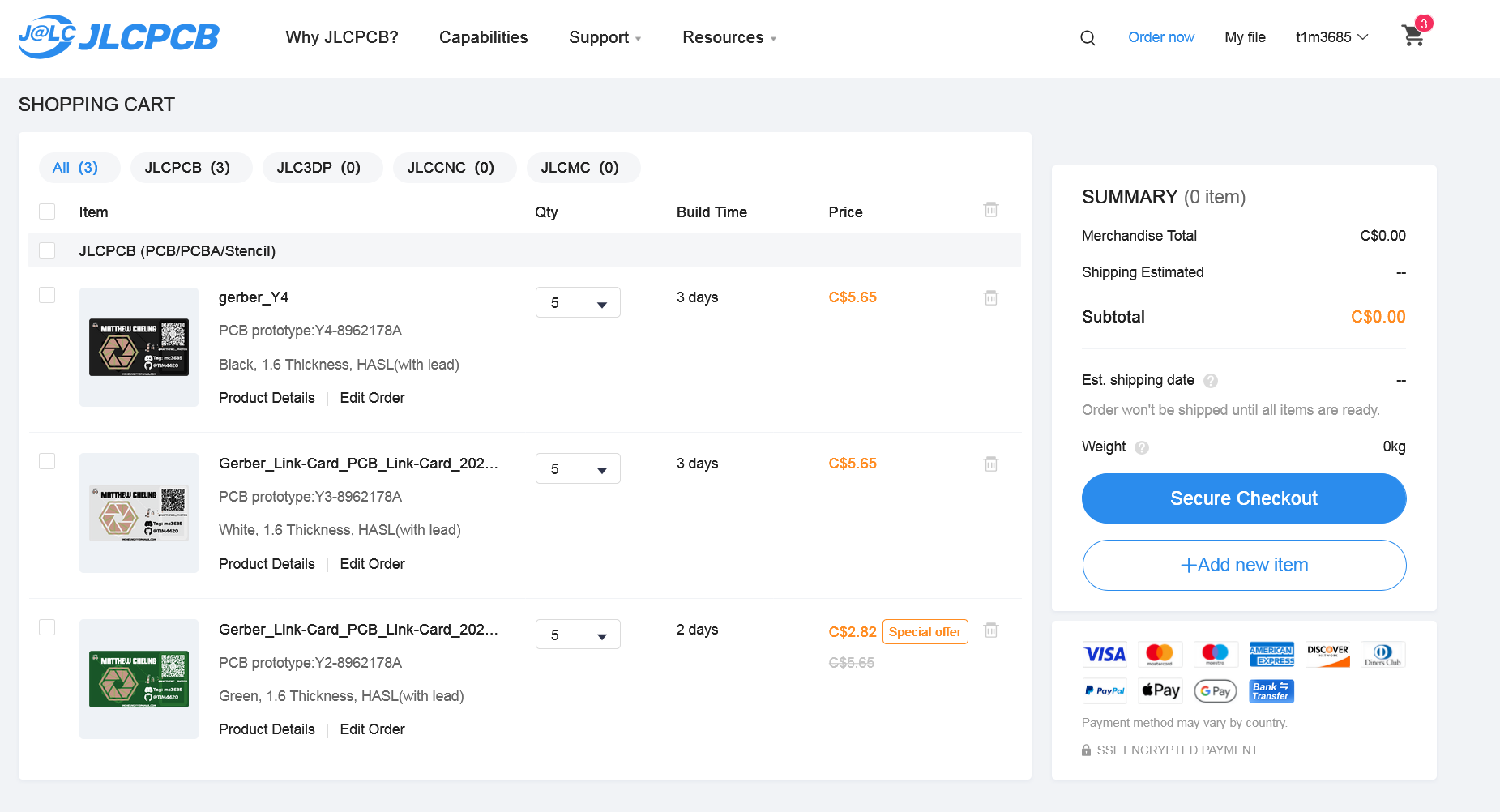The image size is (1500, 812).
Task: Click the SSL lock icon
Action: pyautogui.click(x=1086, y=750)
